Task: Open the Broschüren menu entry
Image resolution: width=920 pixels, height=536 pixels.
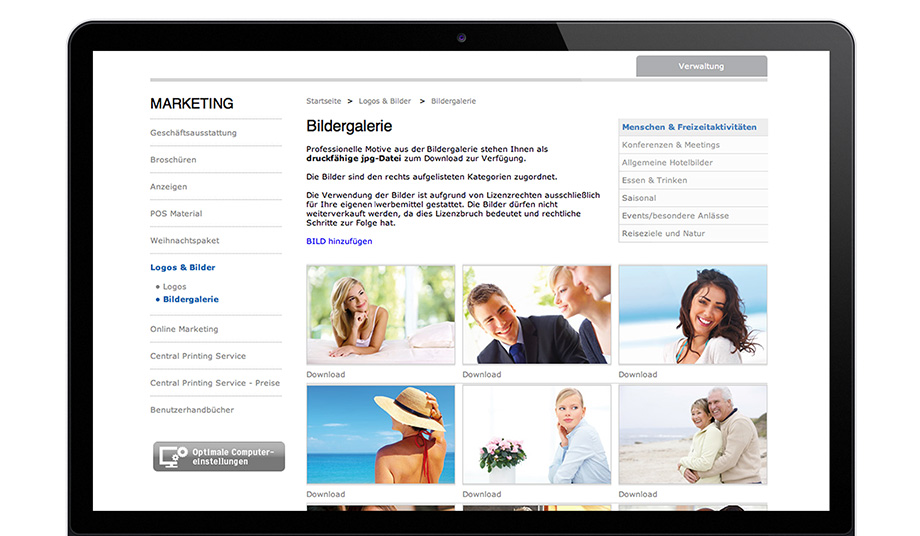Action: click(173, 160)
